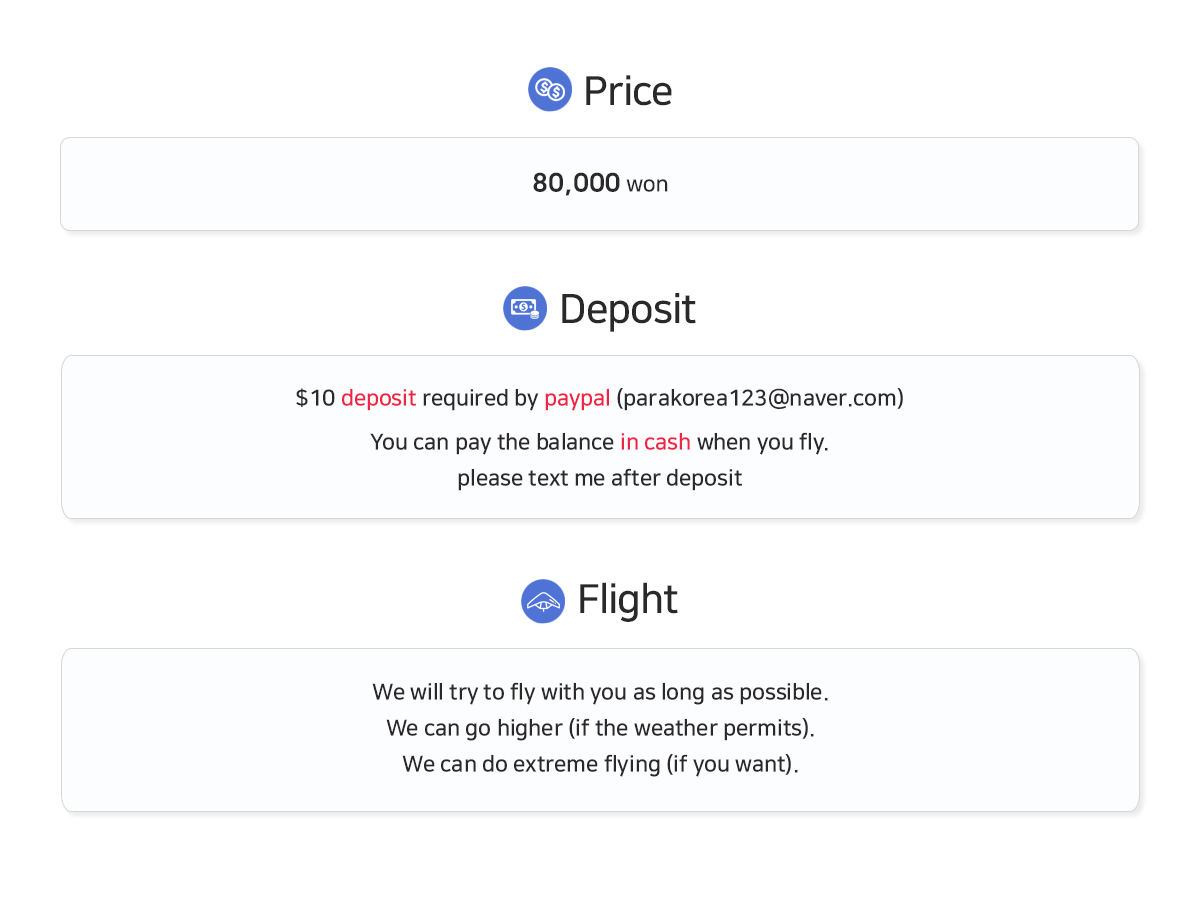Click 'We can do extreme flying' line
The width and height of the screenshot is (1200, 902).
[x=600, y=764]
